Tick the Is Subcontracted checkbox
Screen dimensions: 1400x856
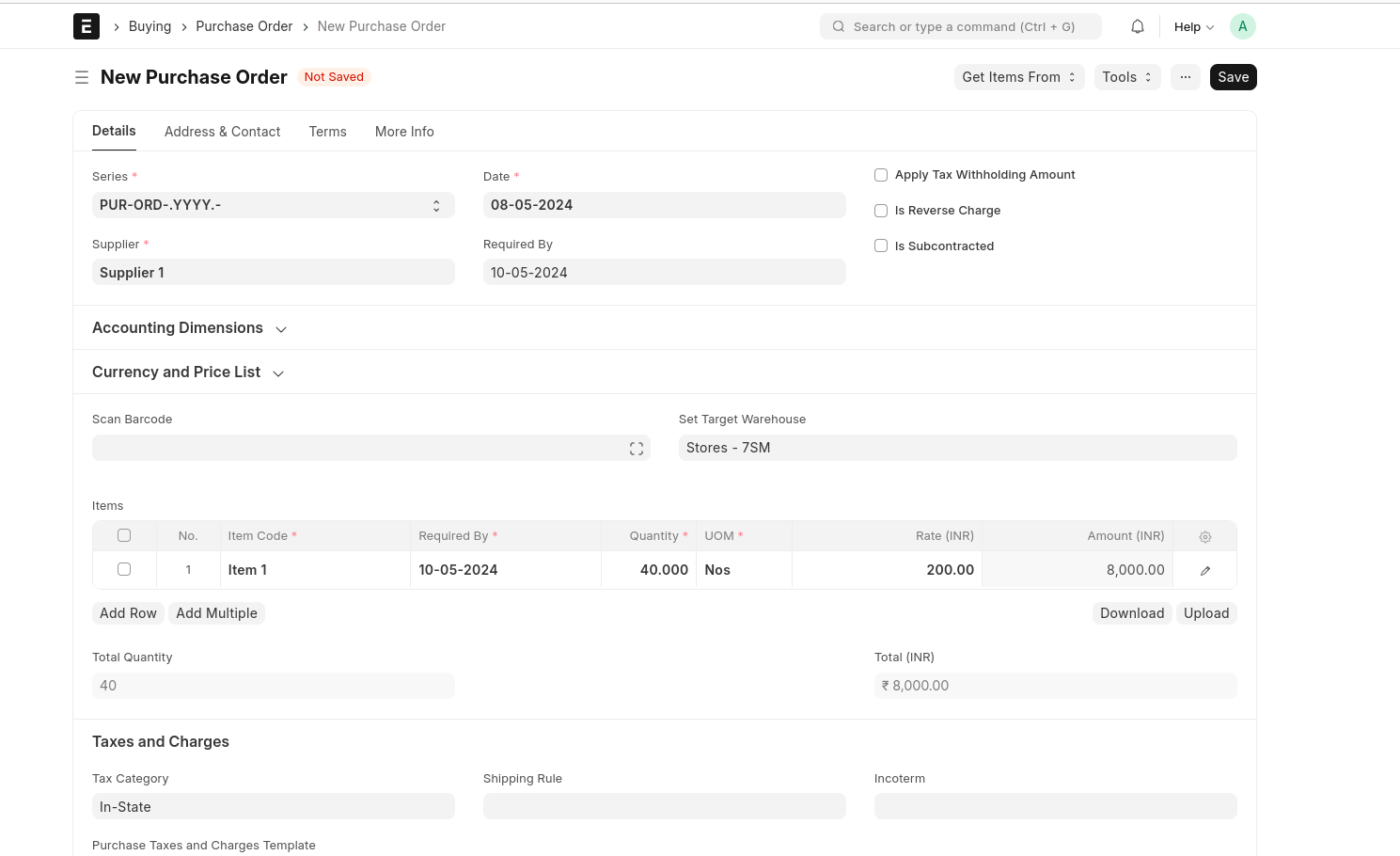coord(881,246)
